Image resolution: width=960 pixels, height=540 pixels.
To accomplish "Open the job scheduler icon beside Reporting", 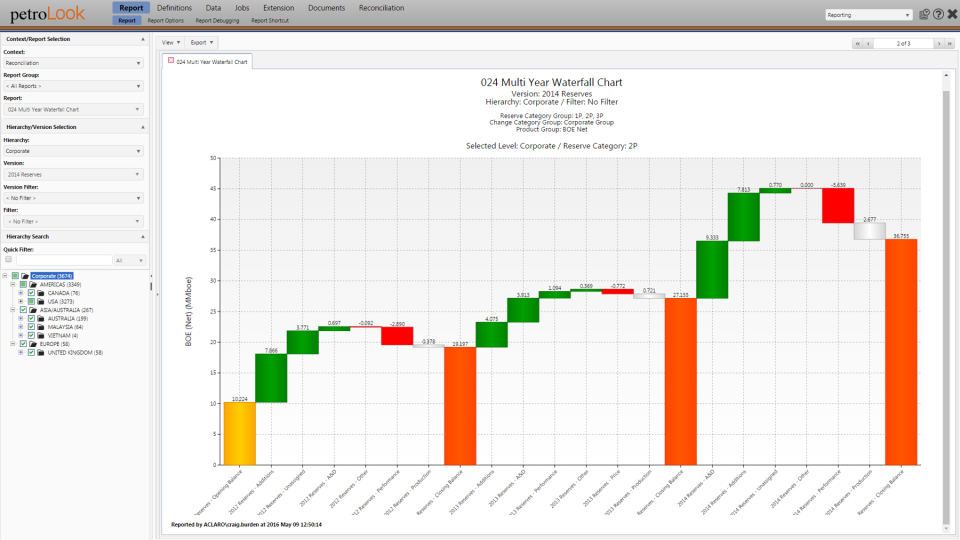I will 924,14.
